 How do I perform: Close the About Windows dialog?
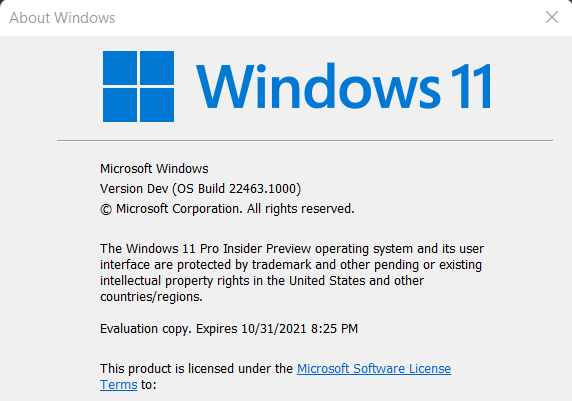[x=552, y=17]
